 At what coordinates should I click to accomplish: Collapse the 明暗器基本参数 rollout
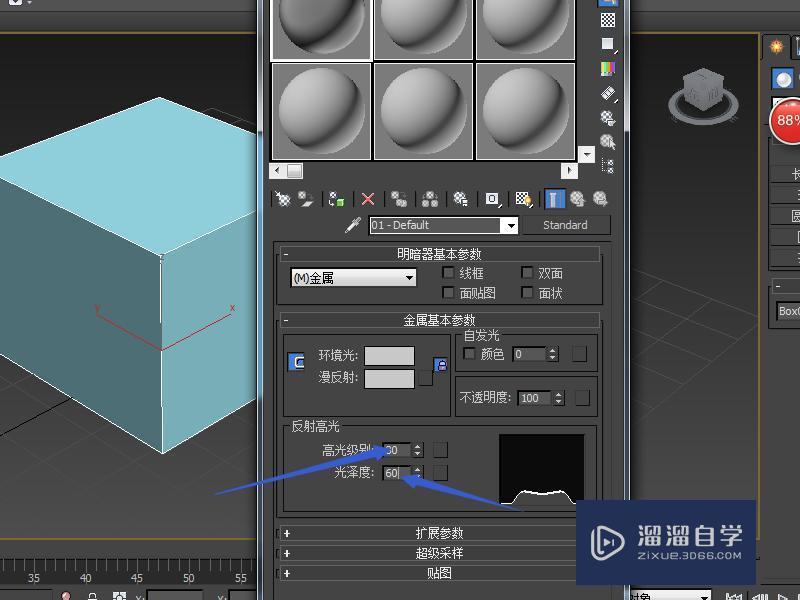click(x=439, y=254)
